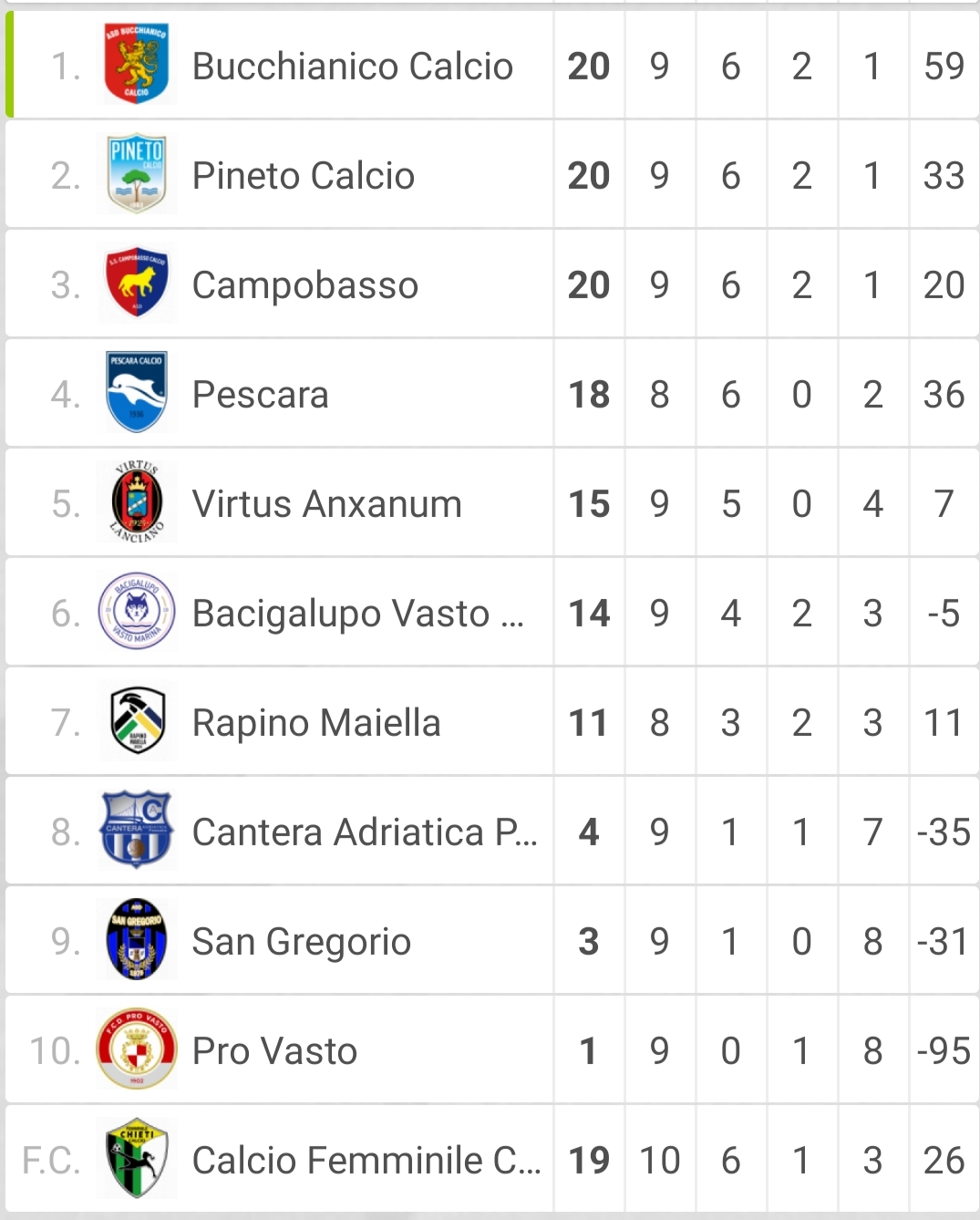Screen dimensions: 980x1220
Task: Tap Pro Vasto's 1 point total
Action: pos(589,1051)
